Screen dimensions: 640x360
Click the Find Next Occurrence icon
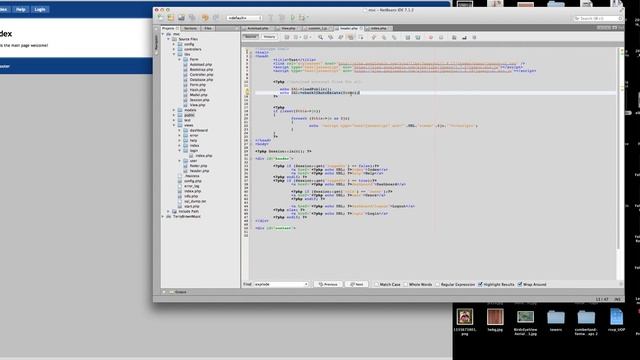coord(340,38)
